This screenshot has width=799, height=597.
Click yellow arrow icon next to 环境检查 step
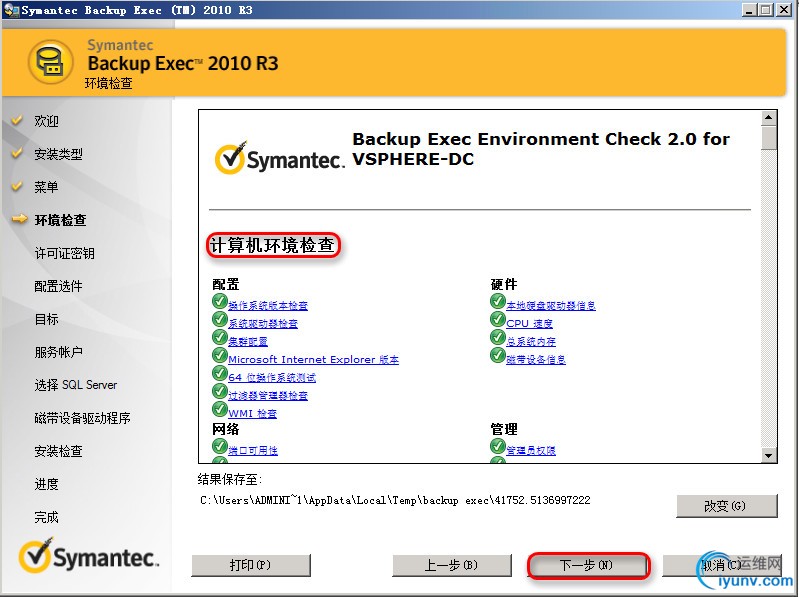20,219
